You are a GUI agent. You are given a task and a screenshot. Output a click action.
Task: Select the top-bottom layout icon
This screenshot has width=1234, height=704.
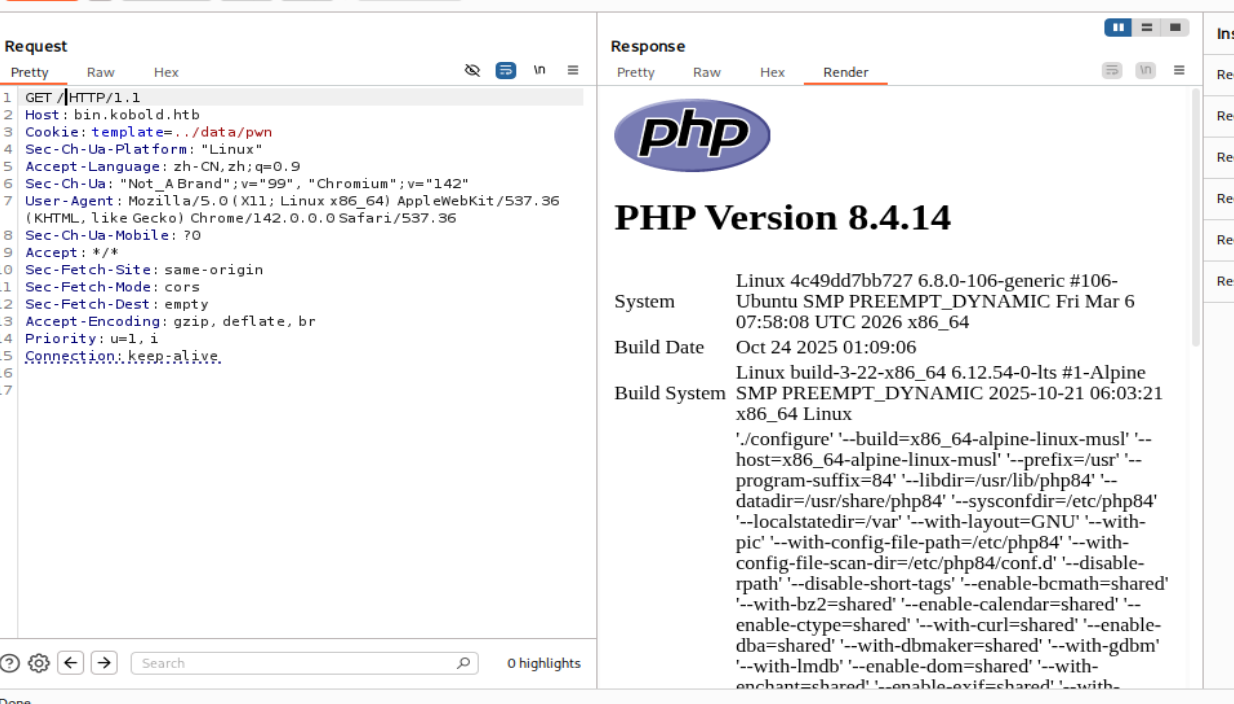coord(1147,27)
